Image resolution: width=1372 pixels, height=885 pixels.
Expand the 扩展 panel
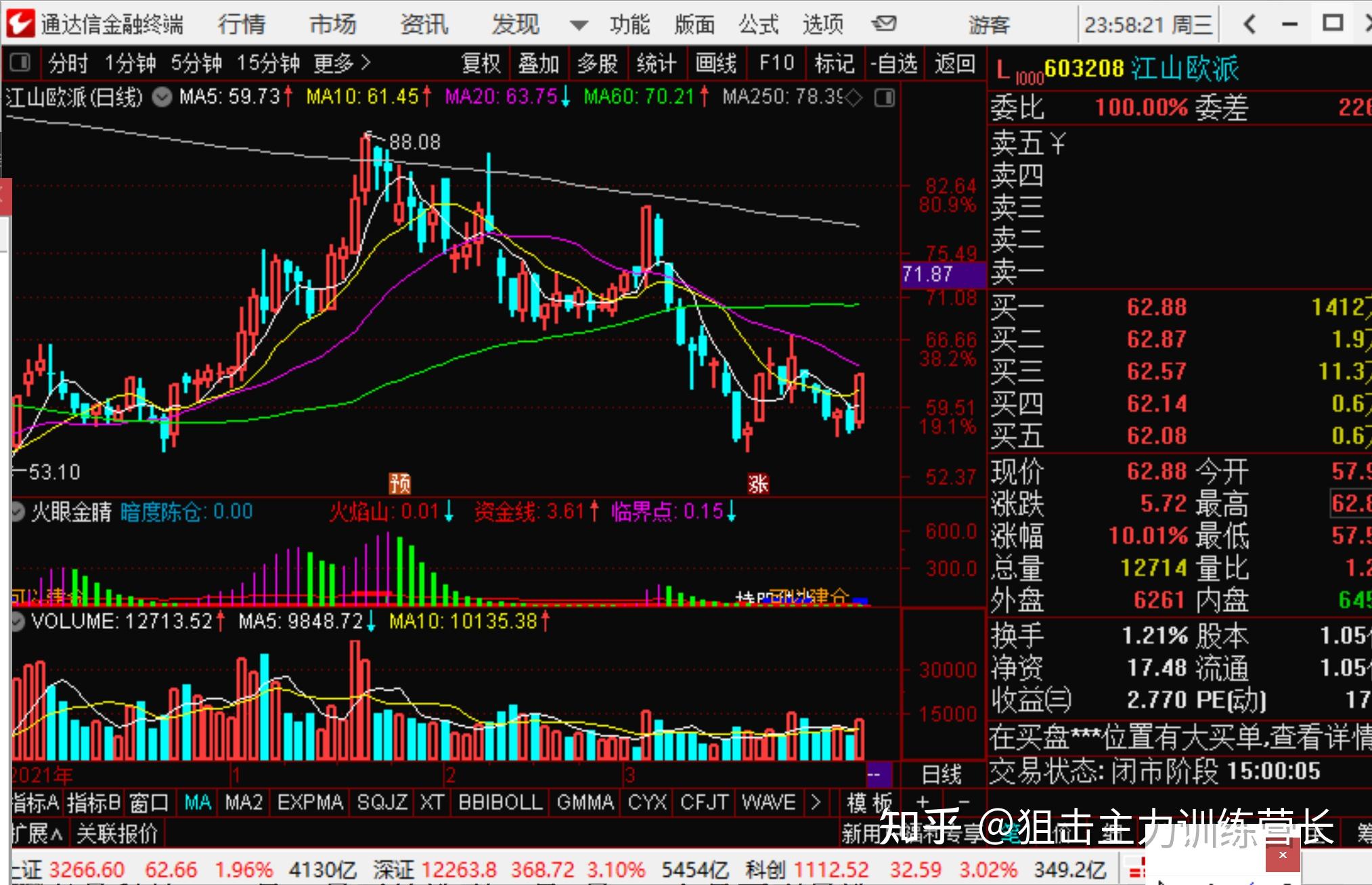tap(38, 833)
